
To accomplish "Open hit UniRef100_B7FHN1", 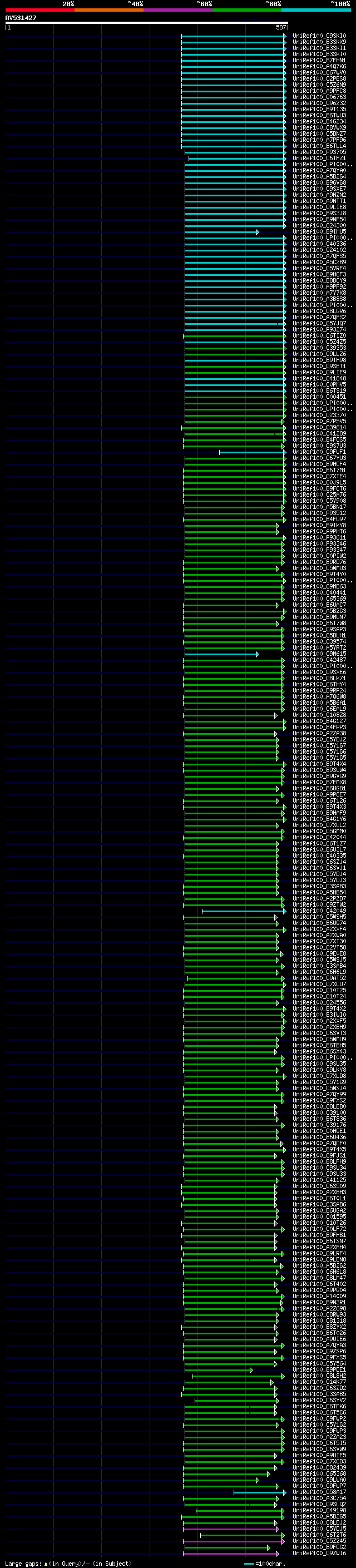I will click(x=319, y=60).
